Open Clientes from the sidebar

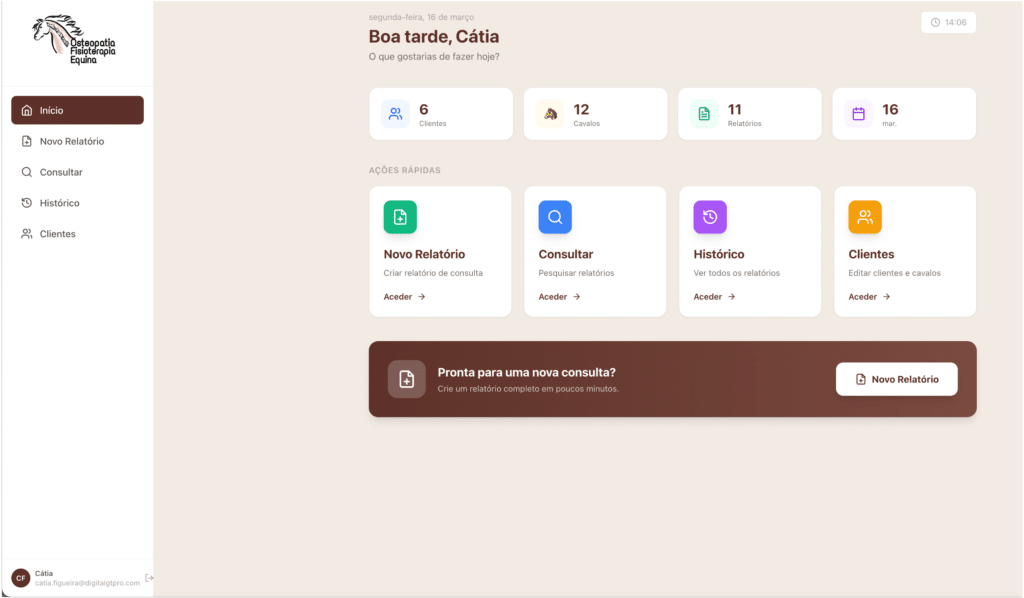[x=77, y=234]
